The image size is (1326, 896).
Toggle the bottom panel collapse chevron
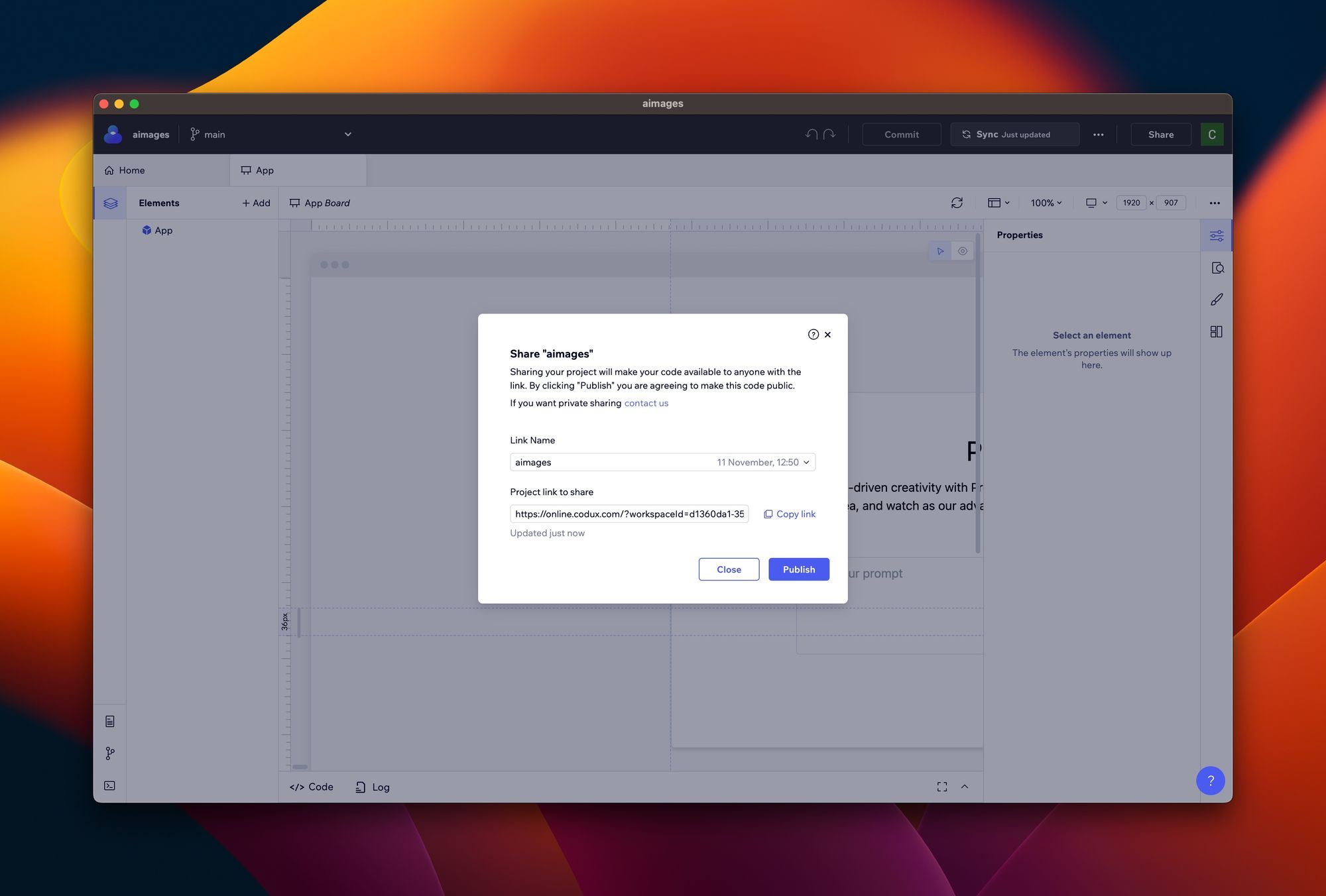coord(964,787)
